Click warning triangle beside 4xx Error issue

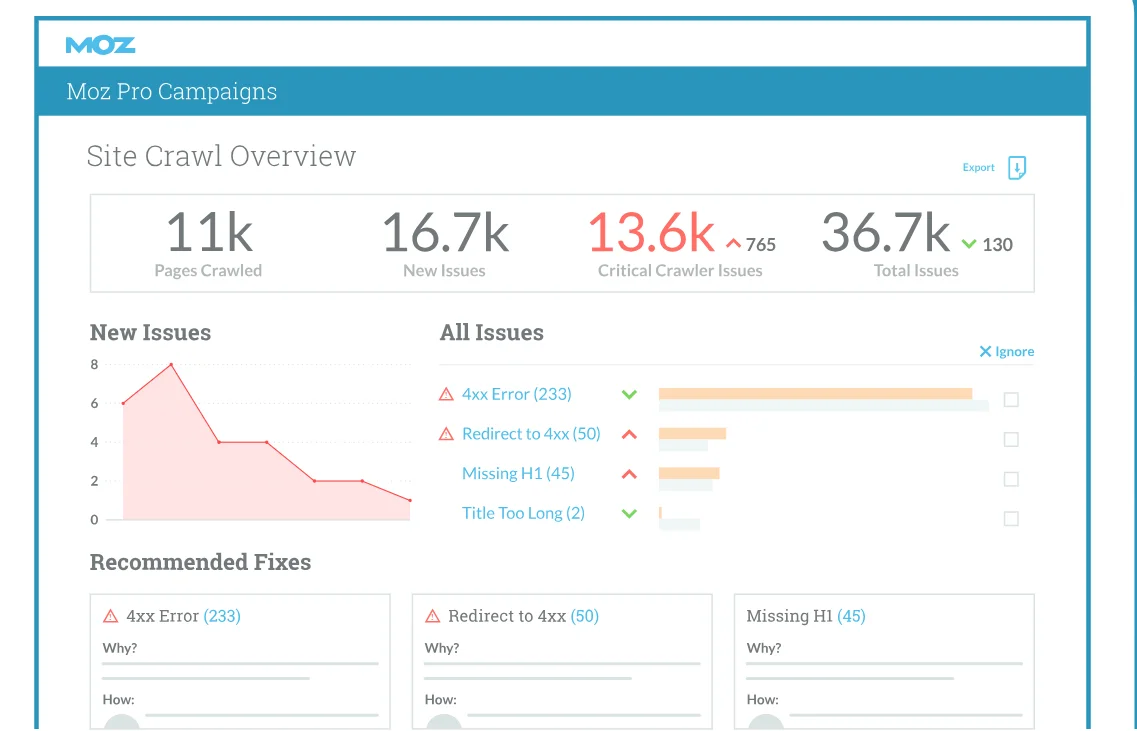[x=446, y=393]
